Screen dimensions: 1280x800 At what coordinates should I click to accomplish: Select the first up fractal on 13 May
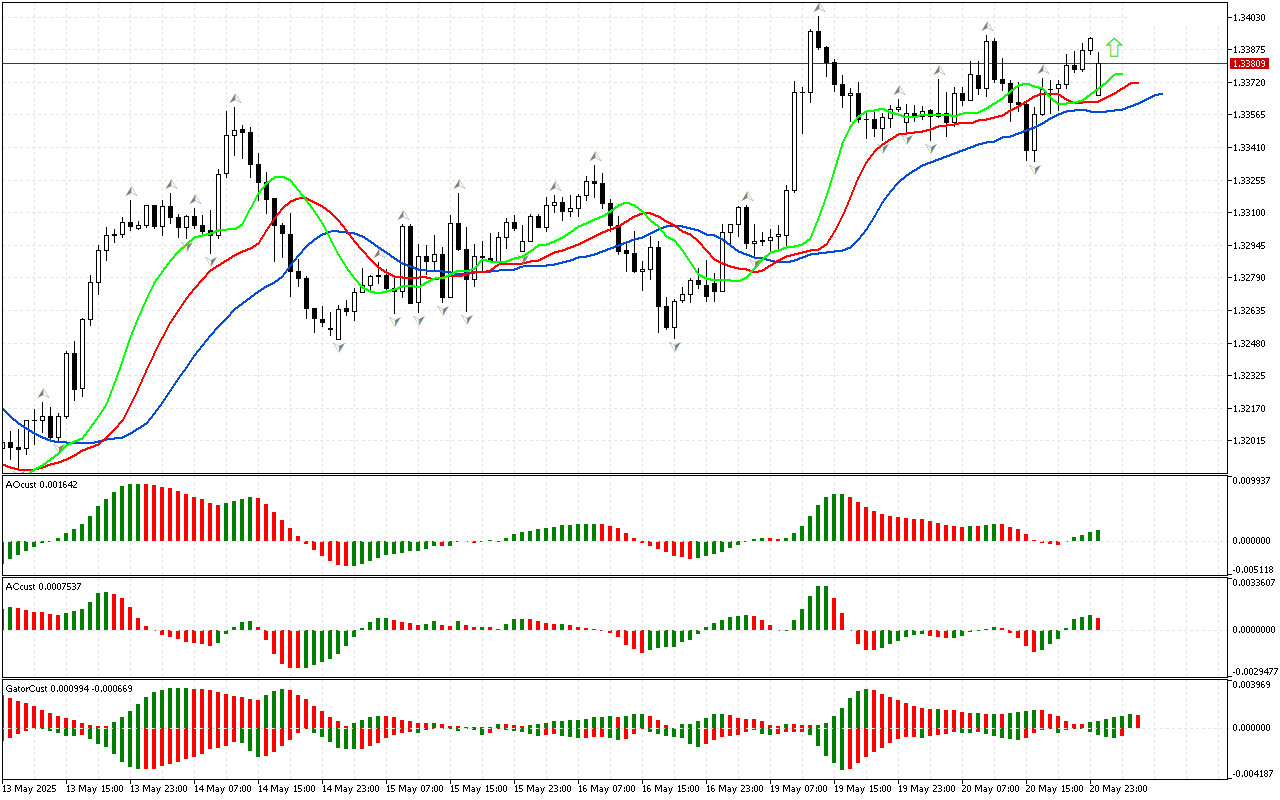43,394
